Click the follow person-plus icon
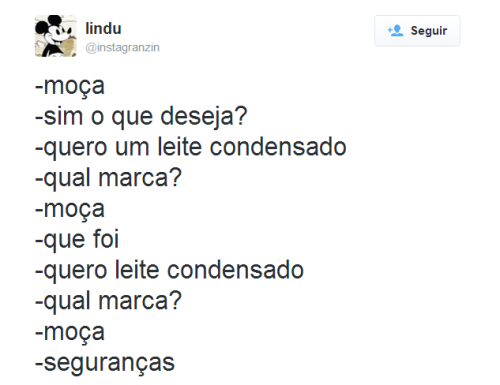This screenshot has height=385, width=500. tap(395, 31)
